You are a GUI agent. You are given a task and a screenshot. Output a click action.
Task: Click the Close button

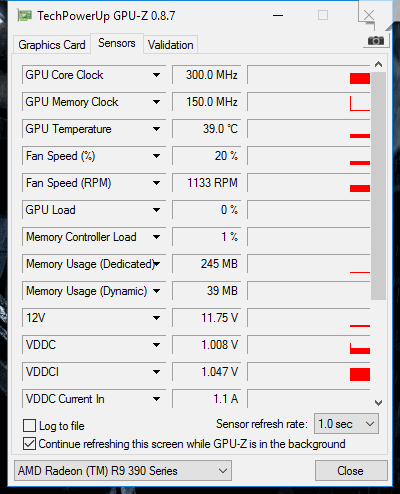351,471
